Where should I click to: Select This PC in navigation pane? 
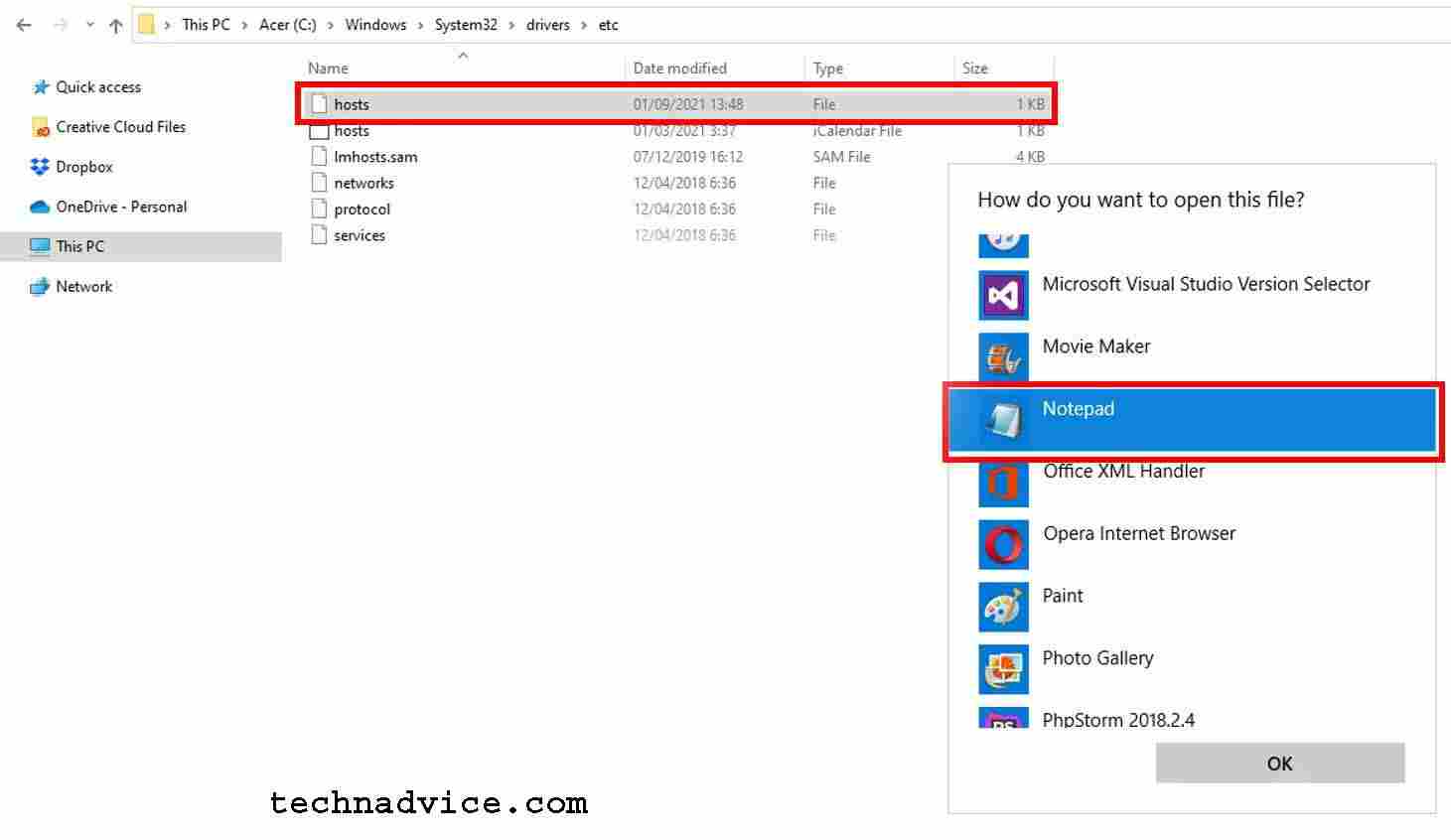click(141, 246)
